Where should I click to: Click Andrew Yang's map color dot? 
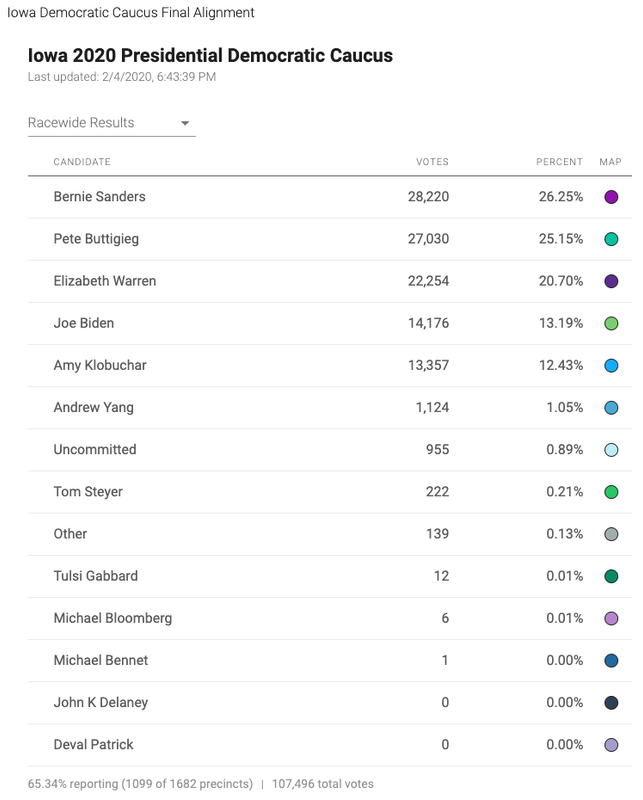tap(611, 408)
